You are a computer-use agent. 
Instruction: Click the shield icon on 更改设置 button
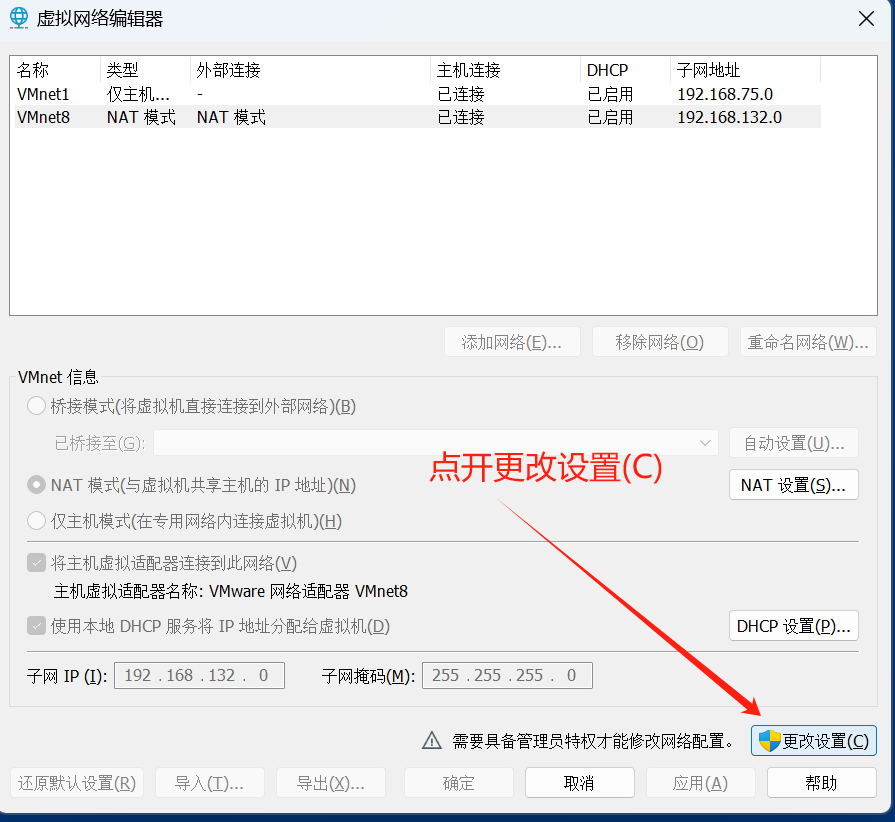pyautogui.click(x=768, y=741)
